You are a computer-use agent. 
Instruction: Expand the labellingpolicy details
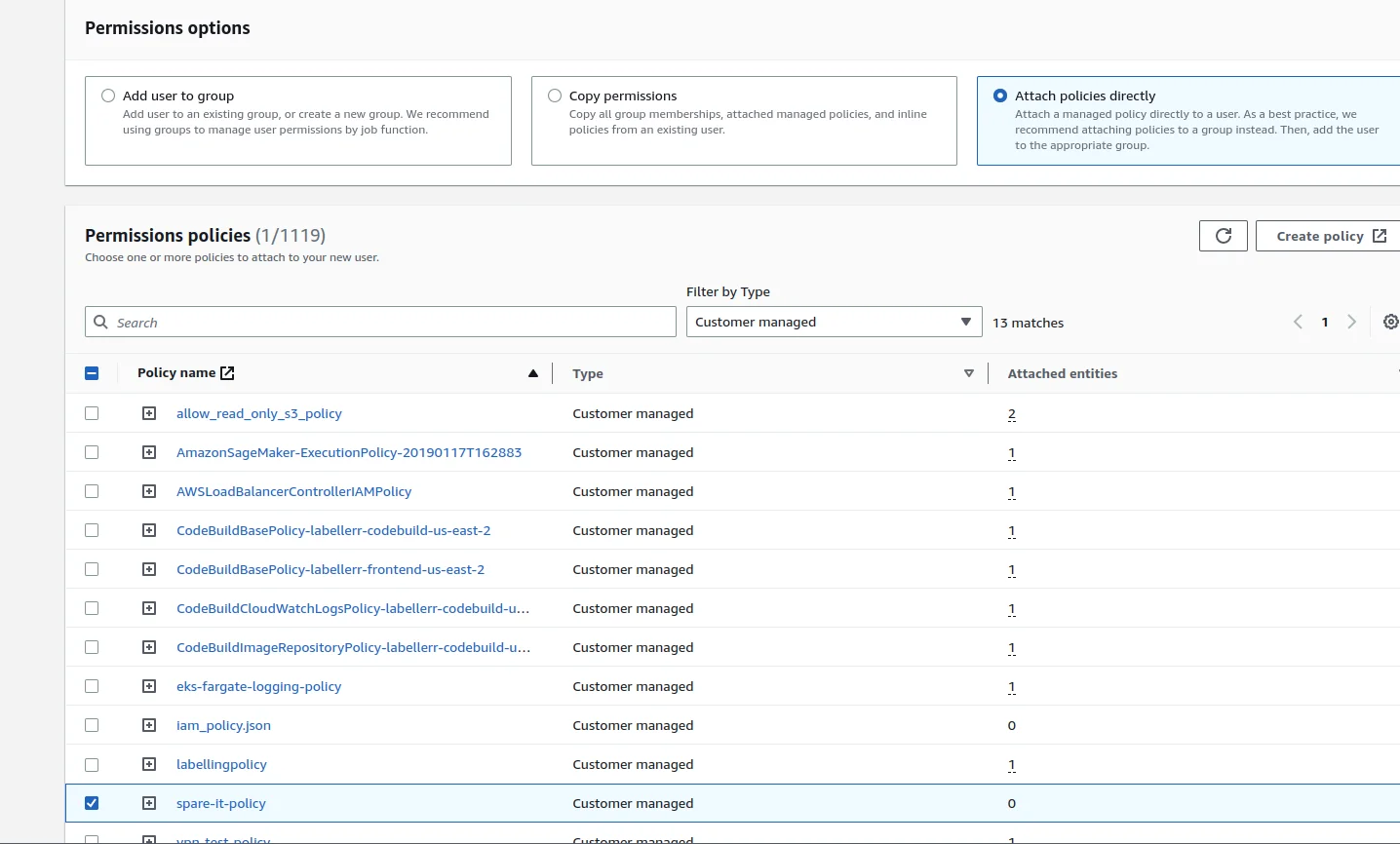point(149,764)
